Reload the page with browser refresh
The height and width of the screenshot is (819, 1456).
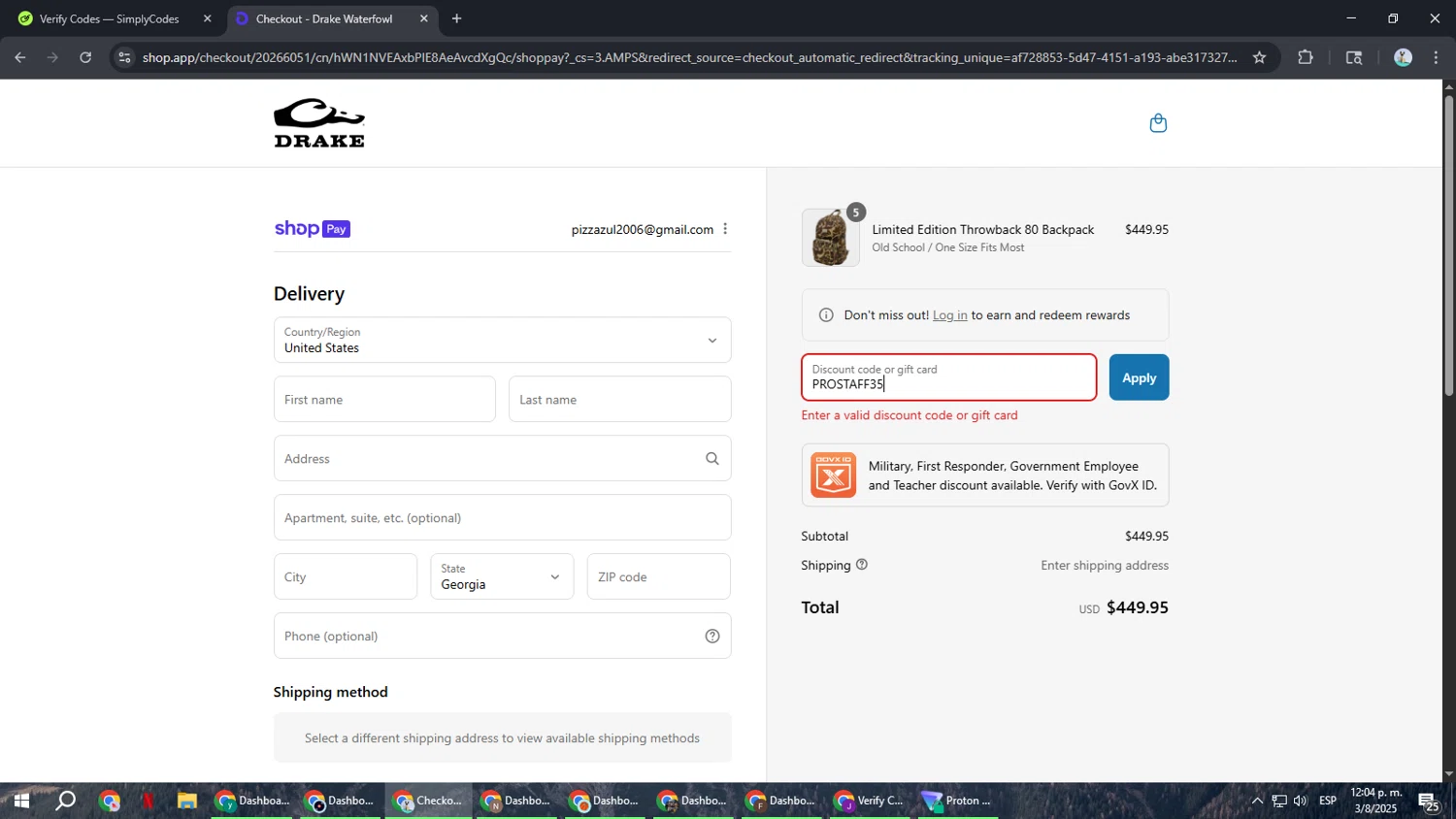pyautogui.click(x=85, y=57)
